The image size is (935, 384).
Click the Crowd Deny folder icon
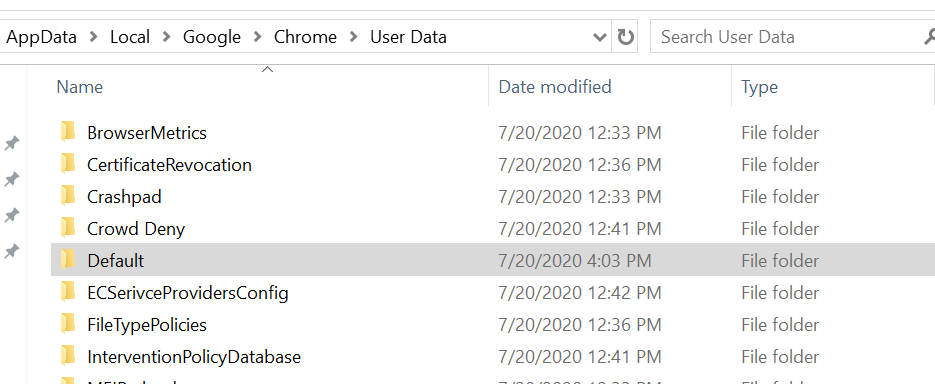click(x=69, y=228)
